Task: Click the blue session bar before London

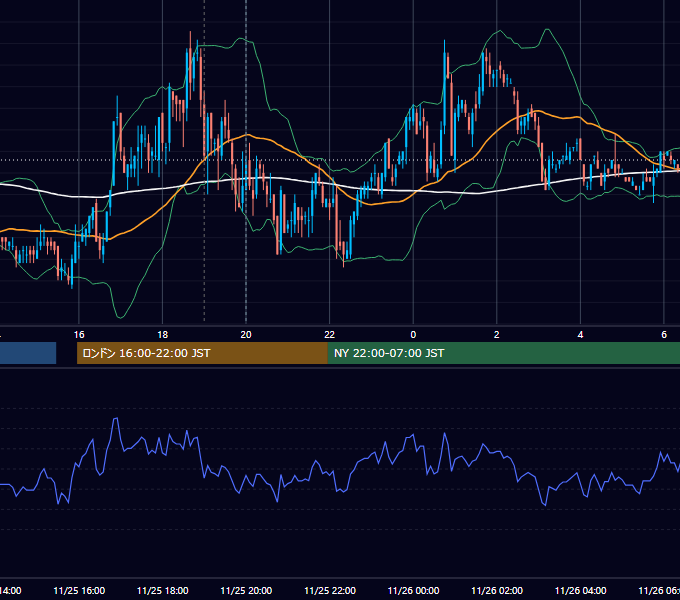Action: 28,353
